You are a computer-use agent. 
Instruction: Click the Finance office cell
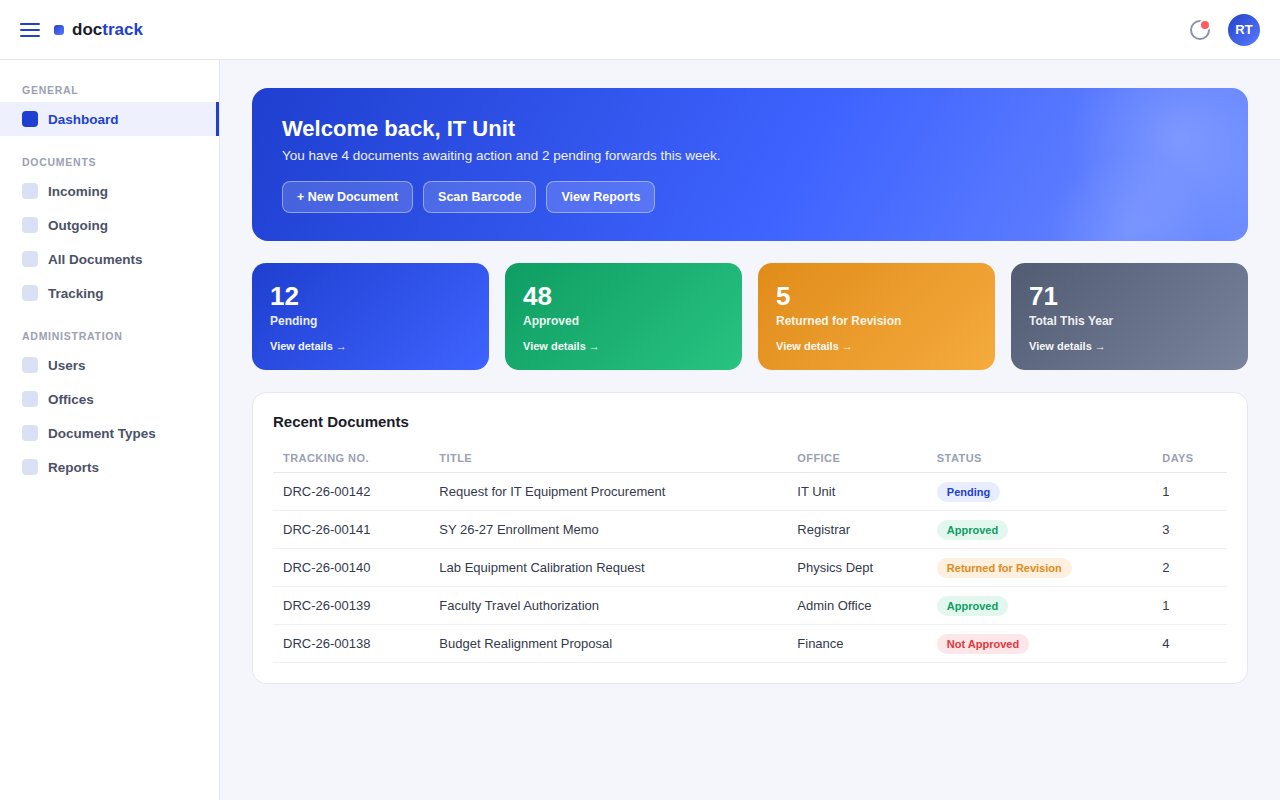(x=820, y=644)
